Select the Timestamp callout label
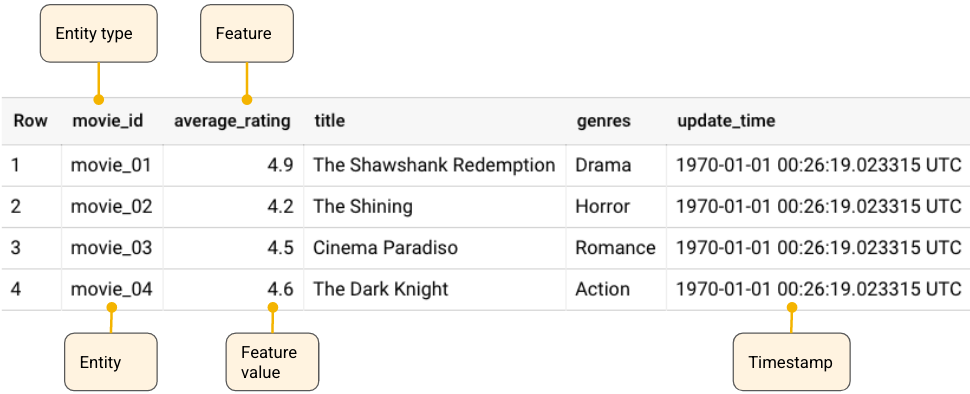Screen dimensions: 970x394 coord(791,362)
